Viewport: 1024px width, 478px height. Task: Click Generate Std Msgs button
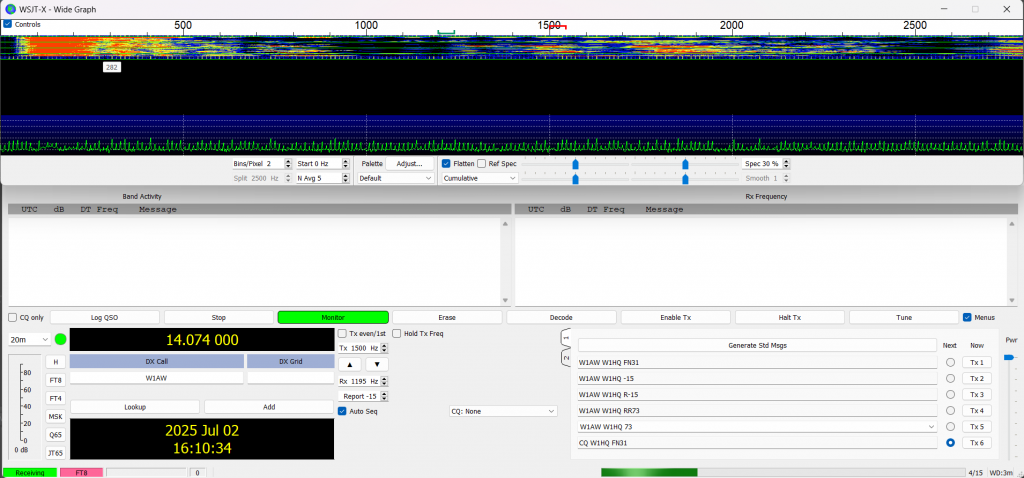click(x=756, y=346)
